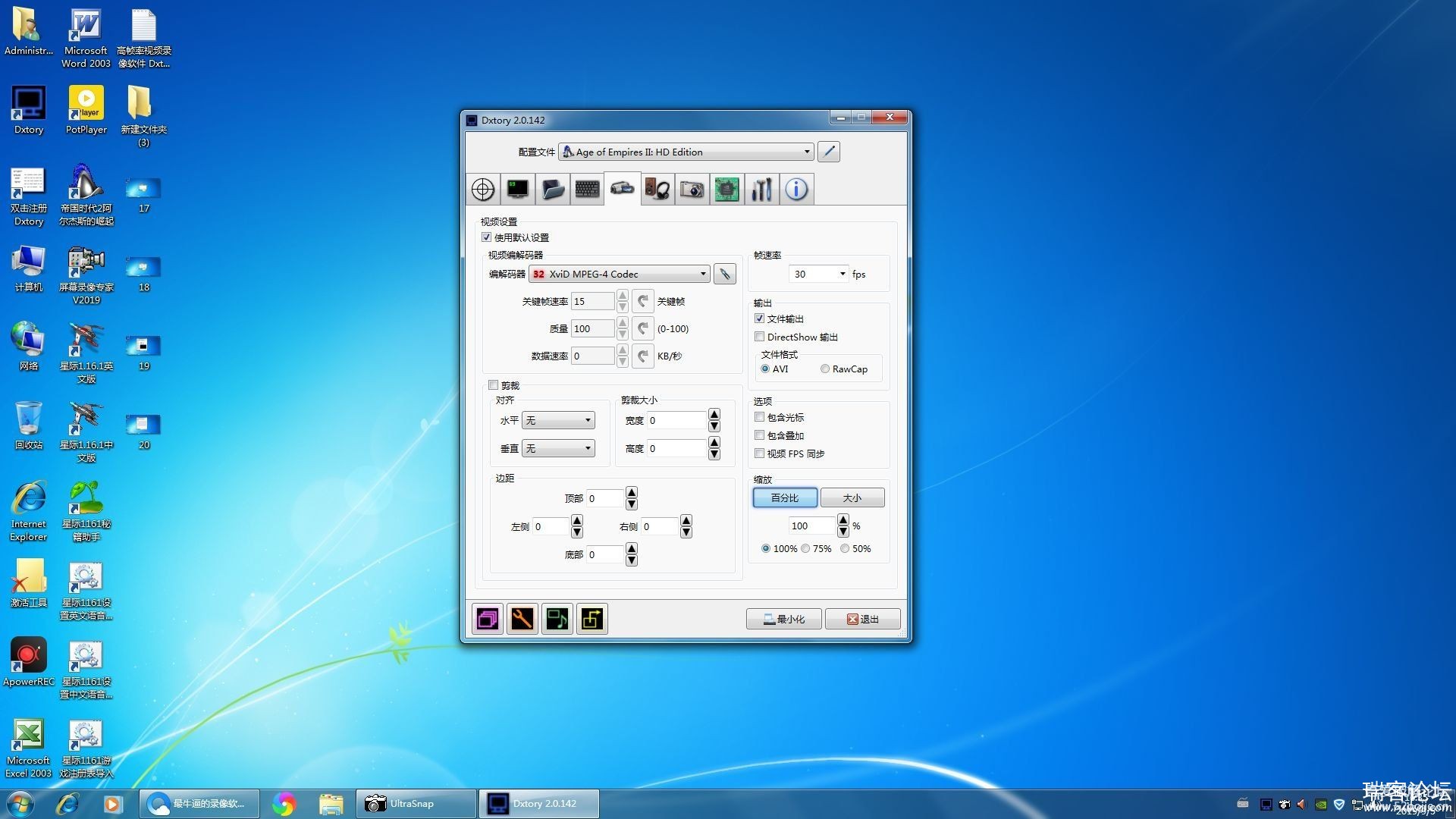The image size is (1456, 819).
Task: Increase the scaling percent stepper
Action: 843,520
